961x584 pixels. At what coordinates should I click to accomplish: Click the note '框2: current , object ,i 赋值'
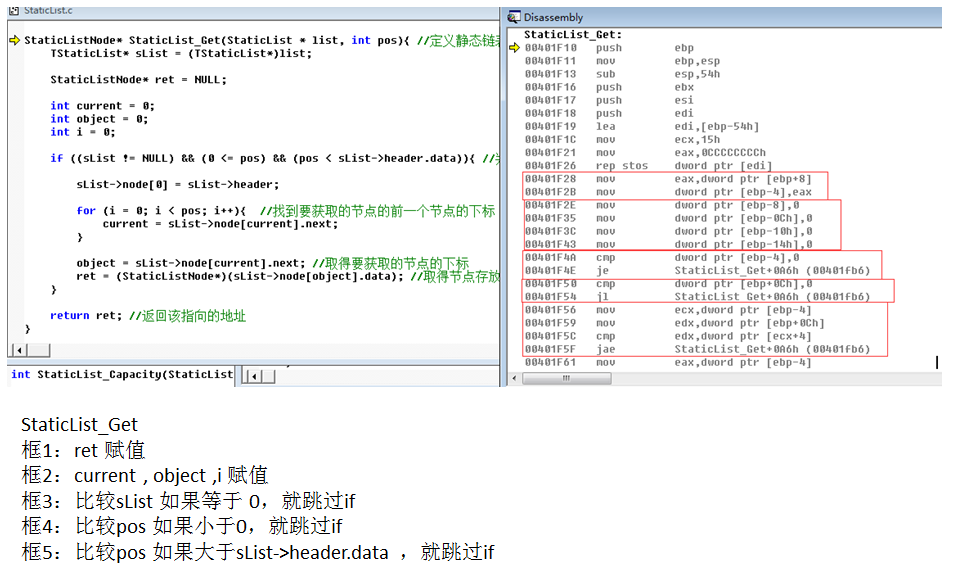pos(145,476)
